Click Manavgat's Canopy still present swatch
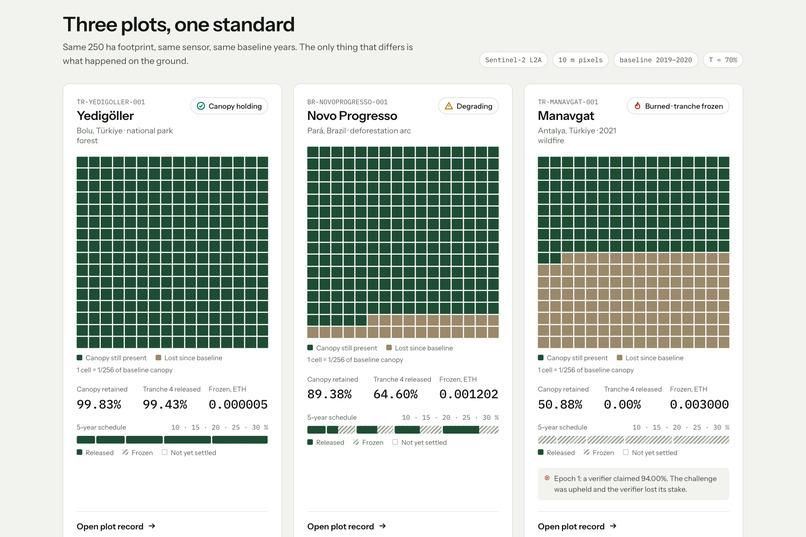The image size is (806, 537). 541,358
